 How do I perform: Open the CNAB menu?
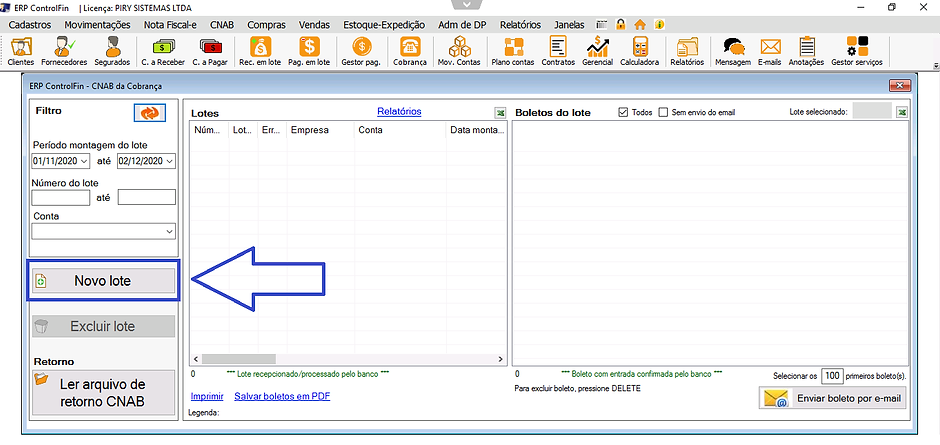click(x=222, y=25)
